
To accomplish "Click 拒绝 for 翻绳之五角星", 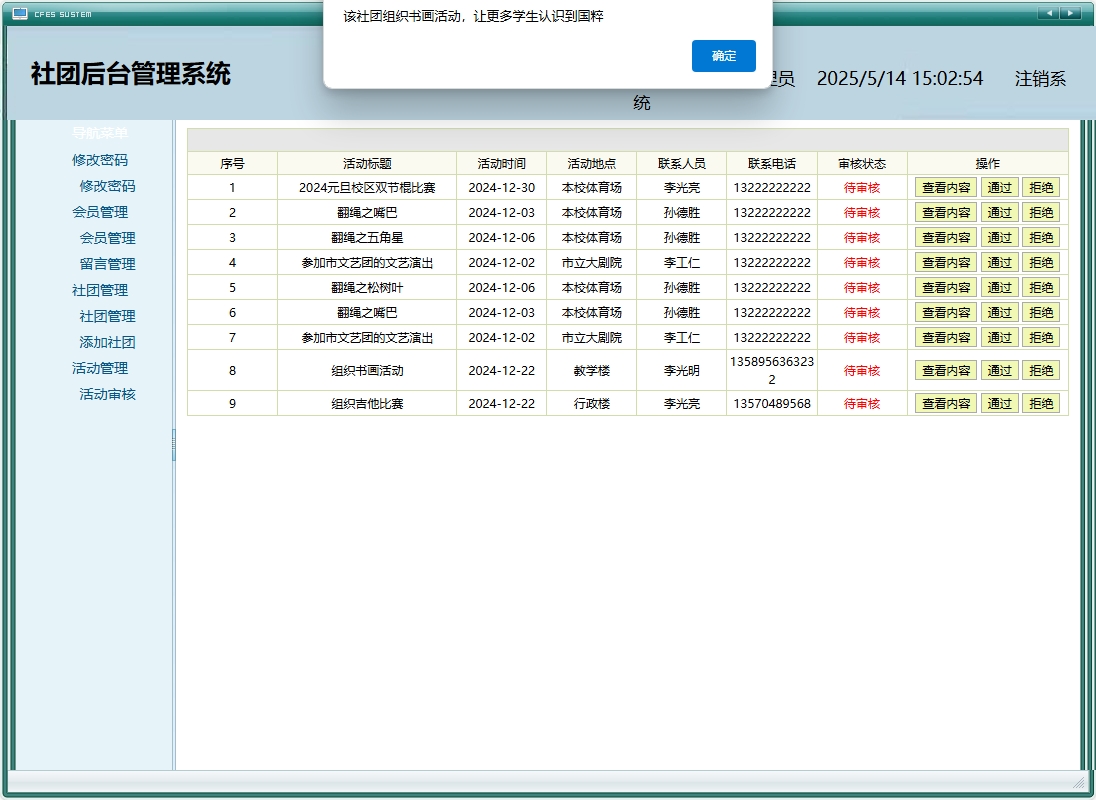I will coord(1042,237).
